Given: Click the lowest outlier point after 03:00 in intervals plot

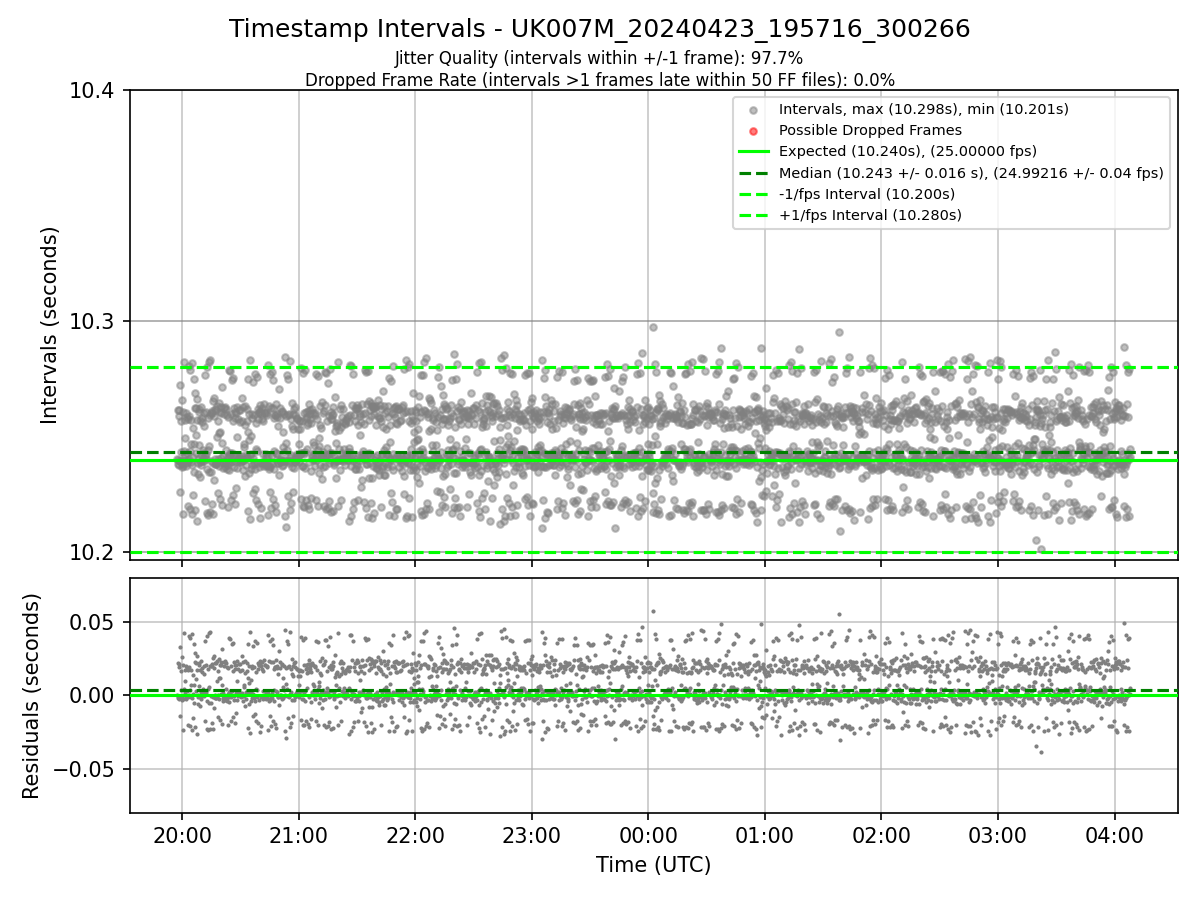Looking at the screenshot, I should [1041, 549].
